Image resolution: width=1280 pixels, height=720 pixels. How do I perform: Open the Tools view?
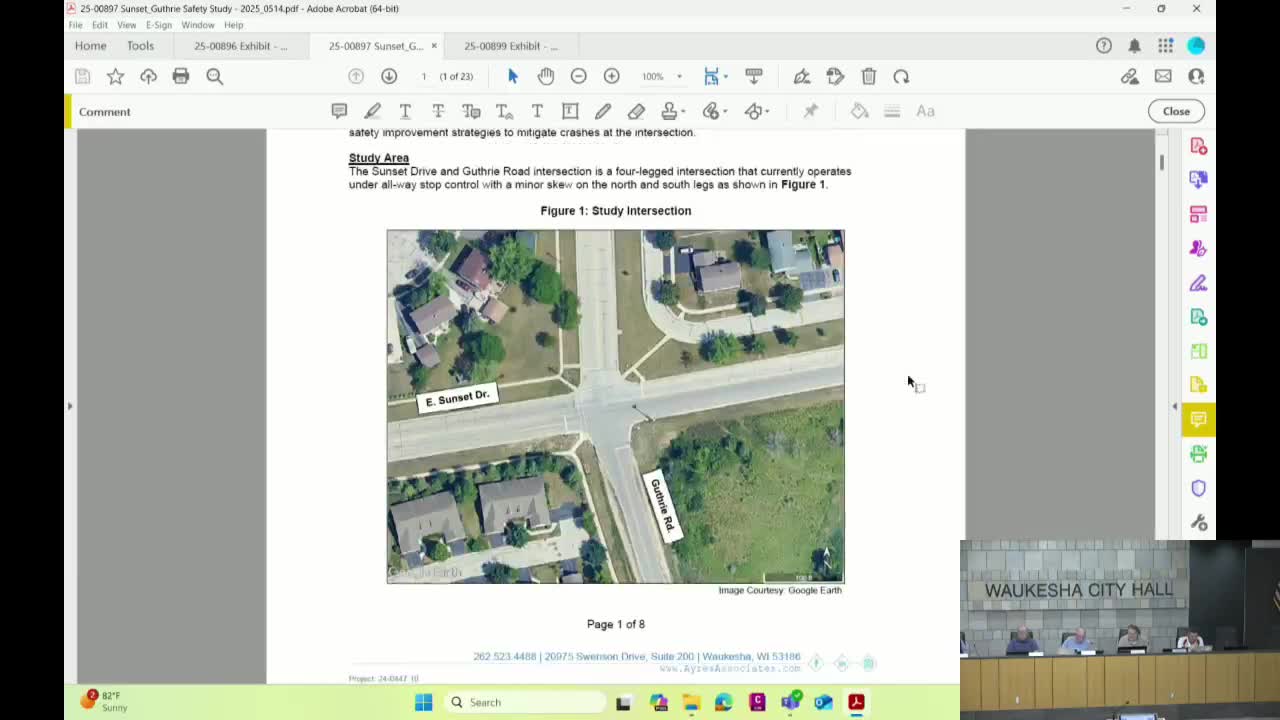[140, 46]
